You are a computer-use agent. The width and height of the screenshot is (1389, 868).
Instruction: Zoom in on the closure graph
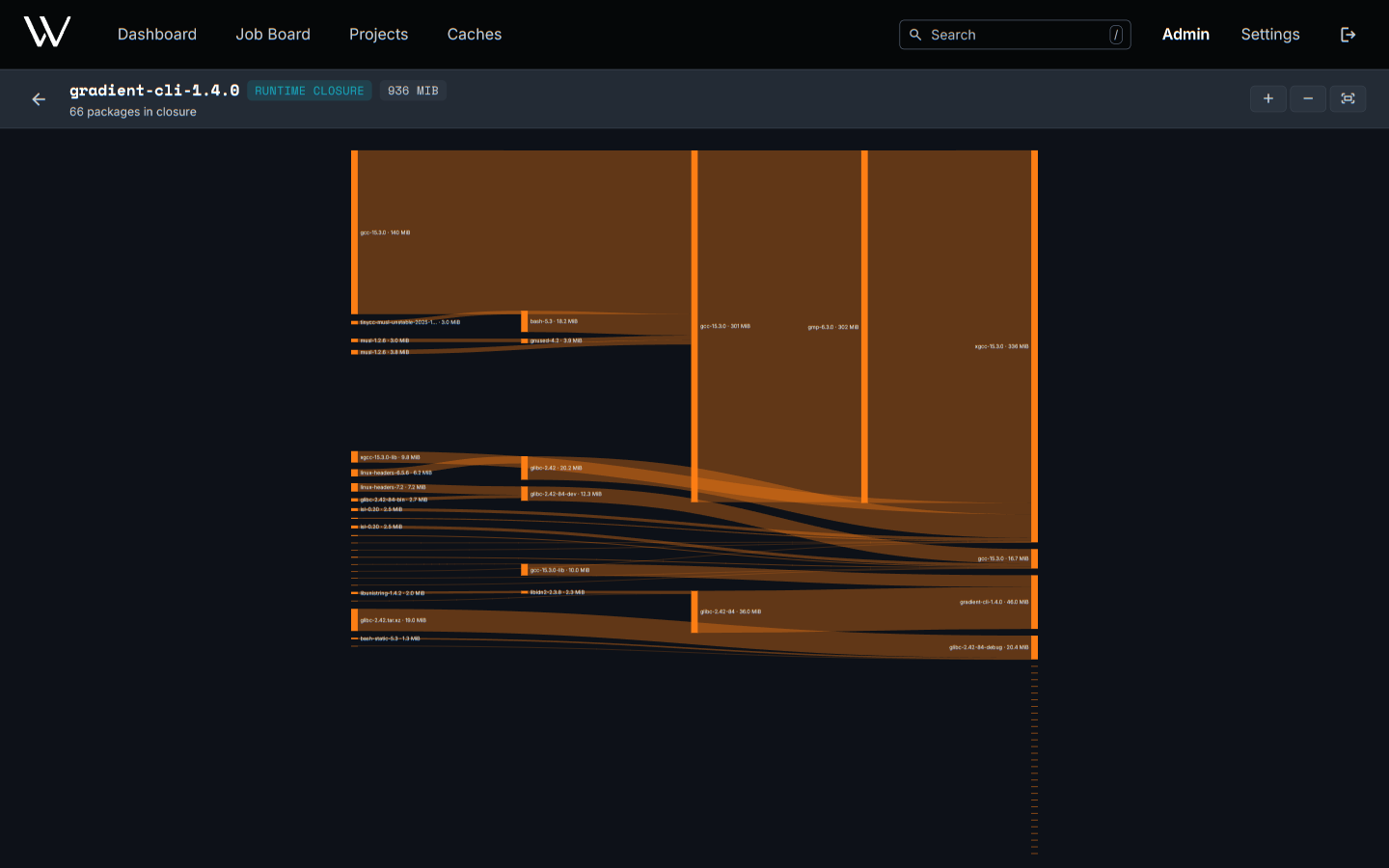click(1268, 98)
